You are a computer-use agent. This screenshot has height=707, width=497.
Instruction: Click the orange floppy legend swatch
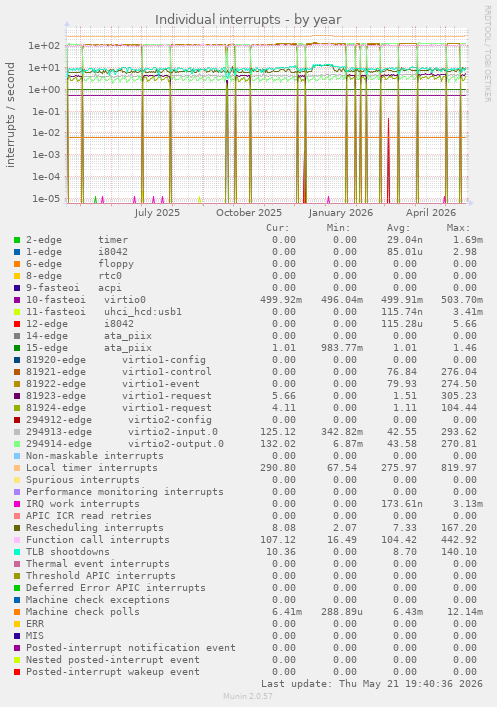[17, 264]
